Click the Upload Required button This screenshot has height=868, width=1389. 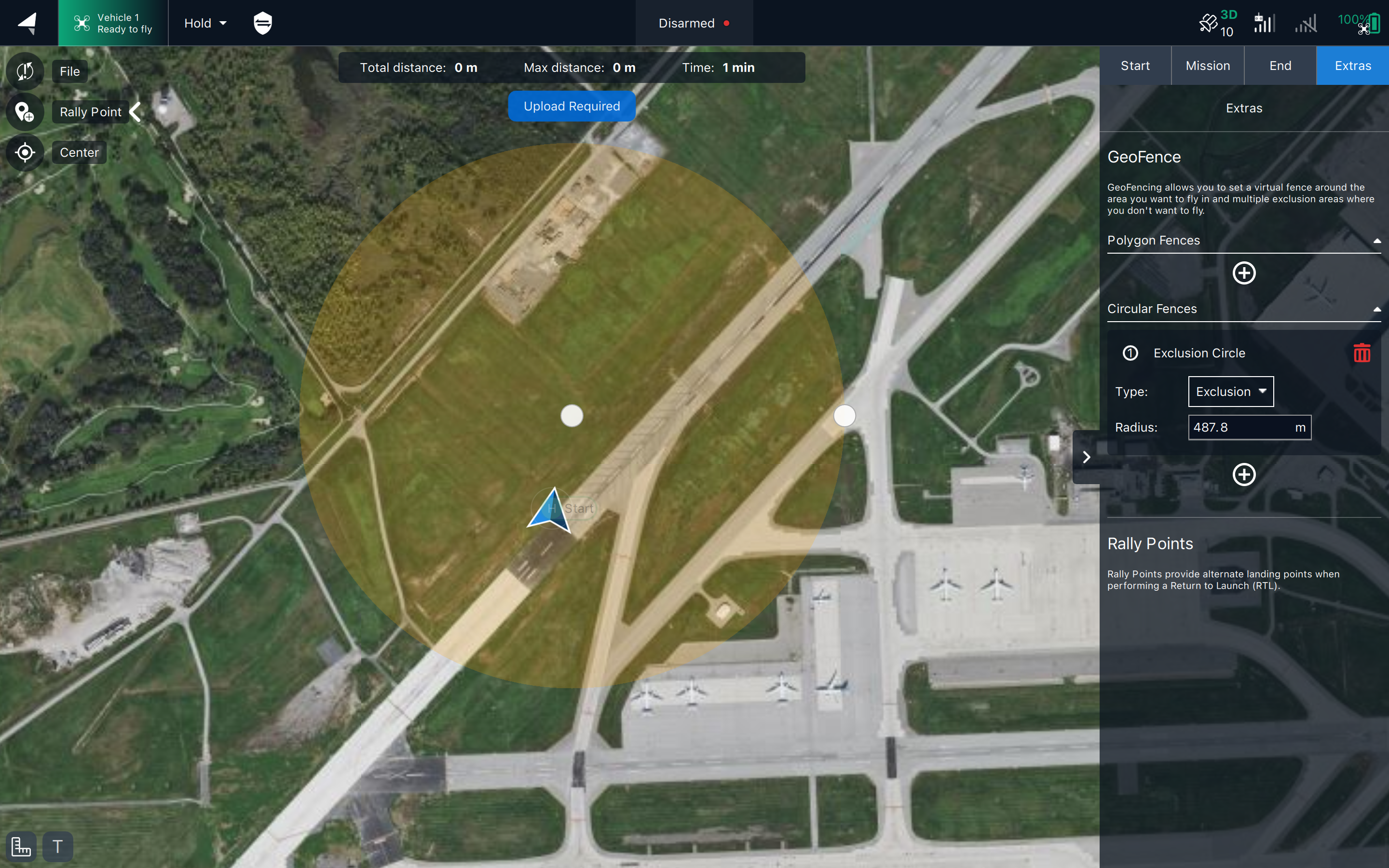(x=571, y=106)
